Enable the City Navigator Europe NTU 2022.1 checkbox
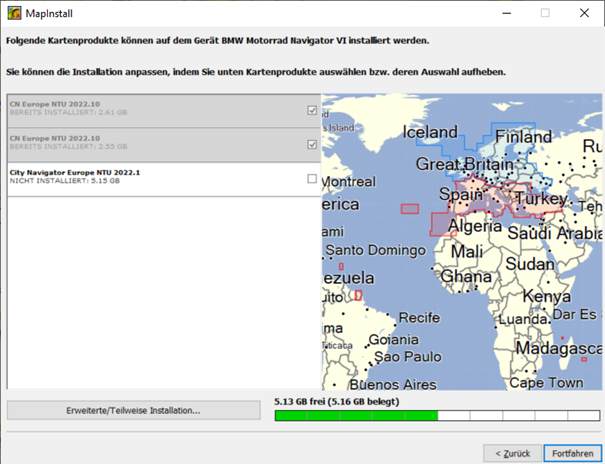Viewport: 605px width, 464px height. pyautogui.click(x=312, y=179)
